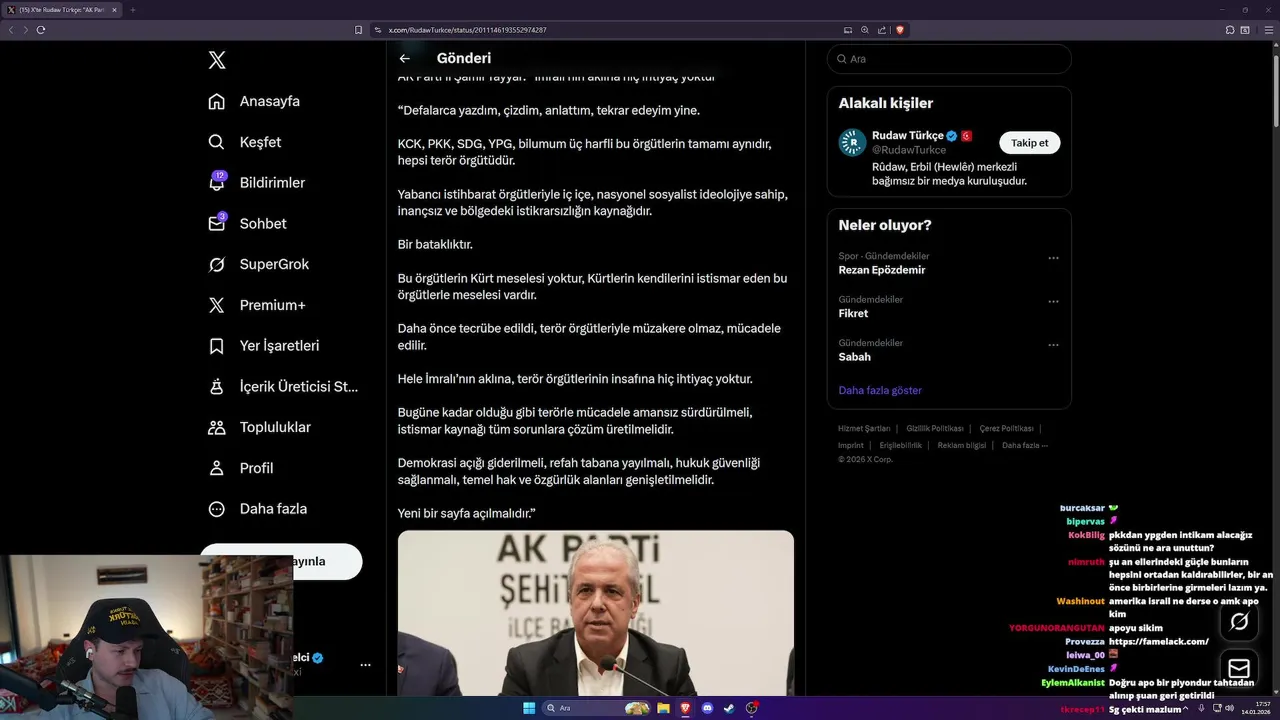Viewport: 1280px width, 720px height.
Task: Share page icon in address bar
Action: tap(881, 30)
